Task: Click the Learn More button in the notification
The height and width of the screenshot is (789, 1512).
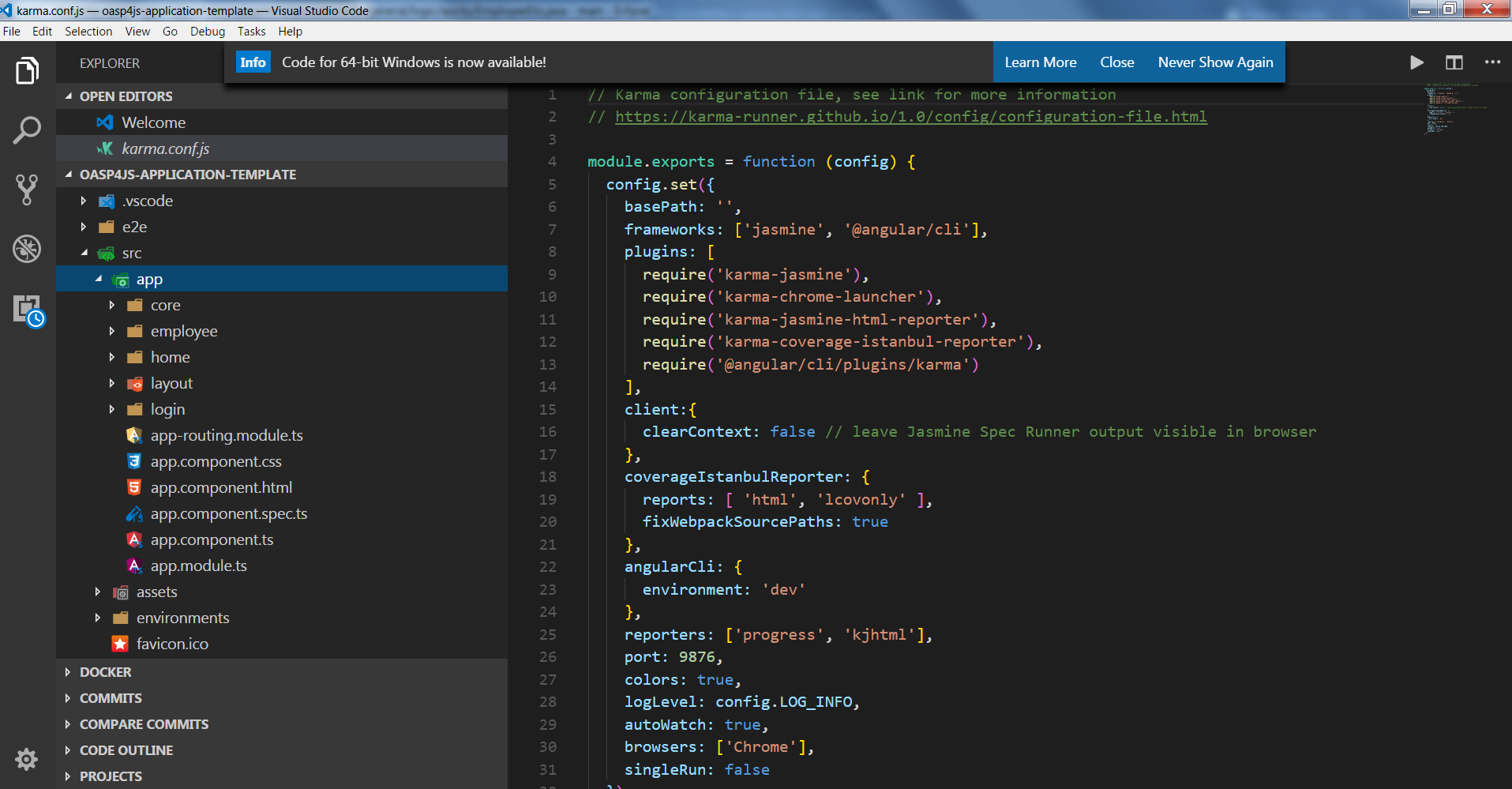Action: 1041,62
